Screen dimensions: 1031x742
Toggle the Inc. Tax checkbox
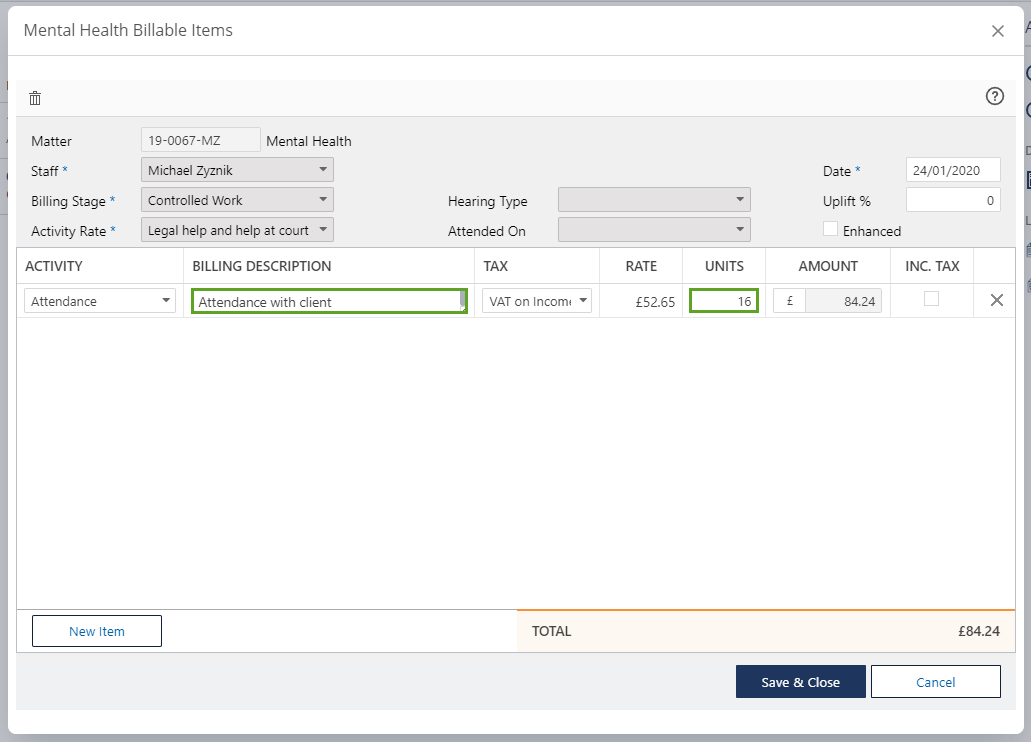tap(931, 298)
